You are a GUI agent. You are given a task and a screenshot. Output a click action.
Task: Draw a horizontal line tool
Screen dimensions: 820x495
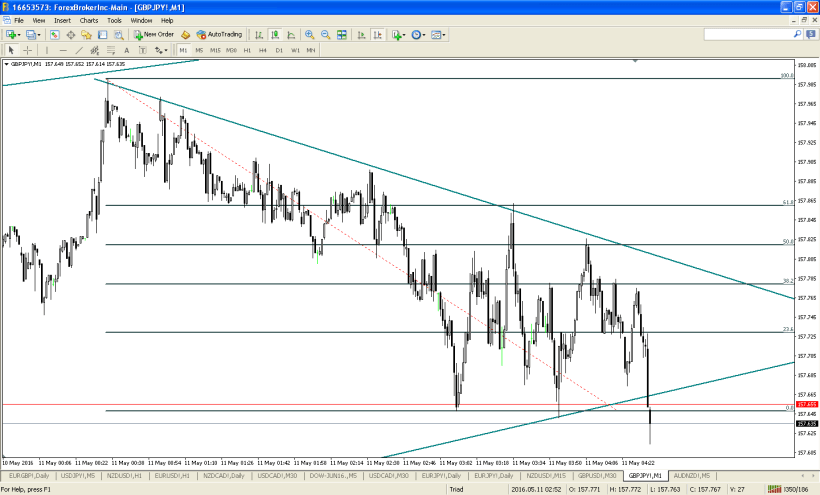63,50
